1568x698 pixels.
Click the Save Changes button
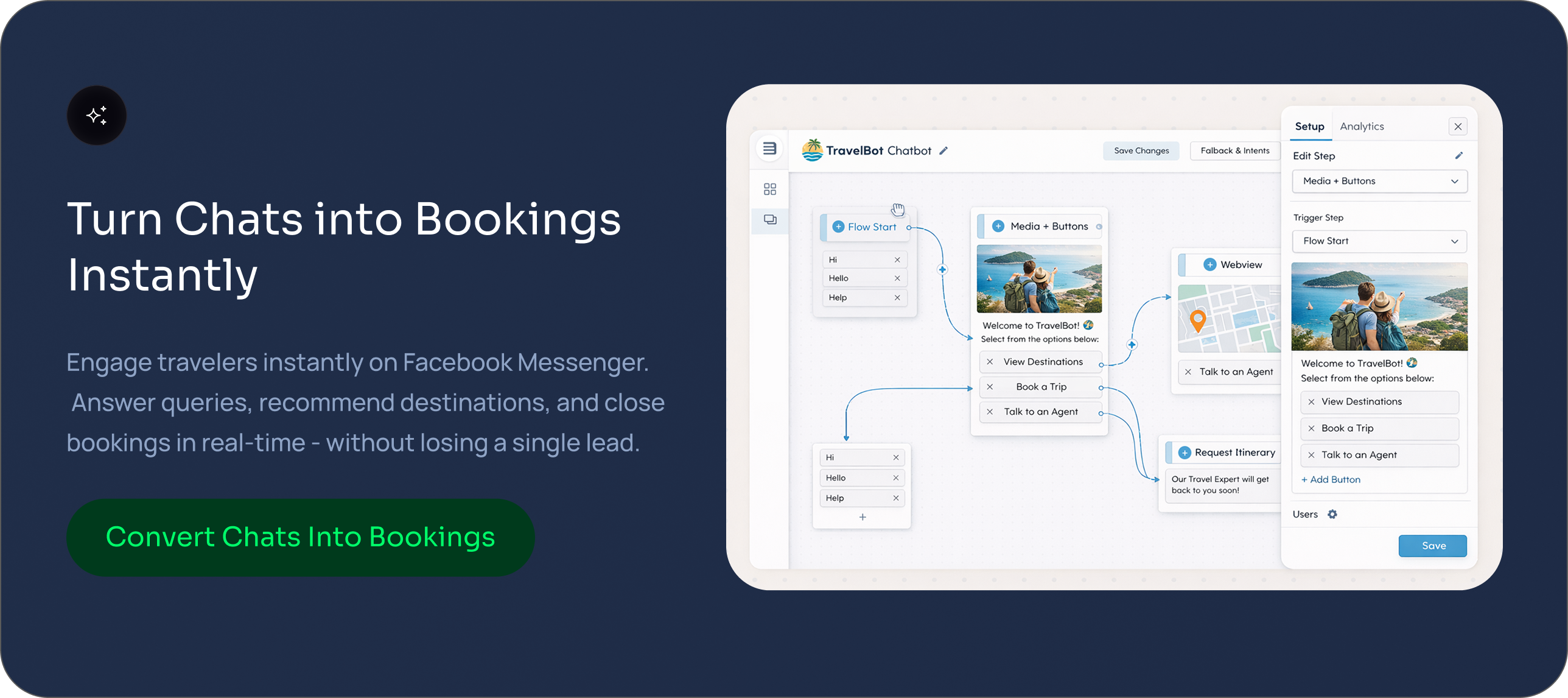[x=1141, y=151]
